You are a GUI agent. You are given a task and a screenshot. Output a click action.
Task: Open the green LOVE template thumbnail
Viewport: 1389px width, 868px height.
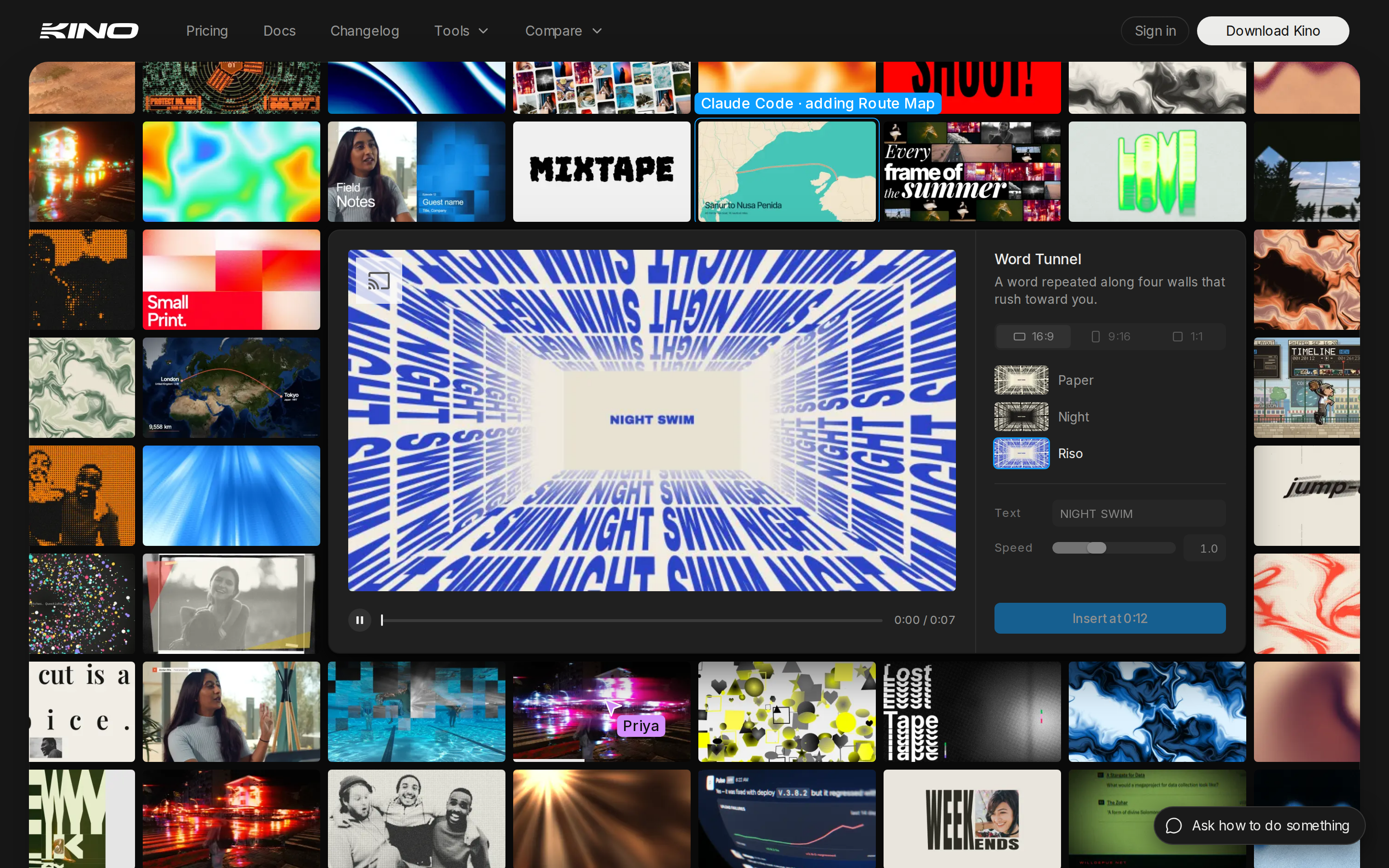1157,171
